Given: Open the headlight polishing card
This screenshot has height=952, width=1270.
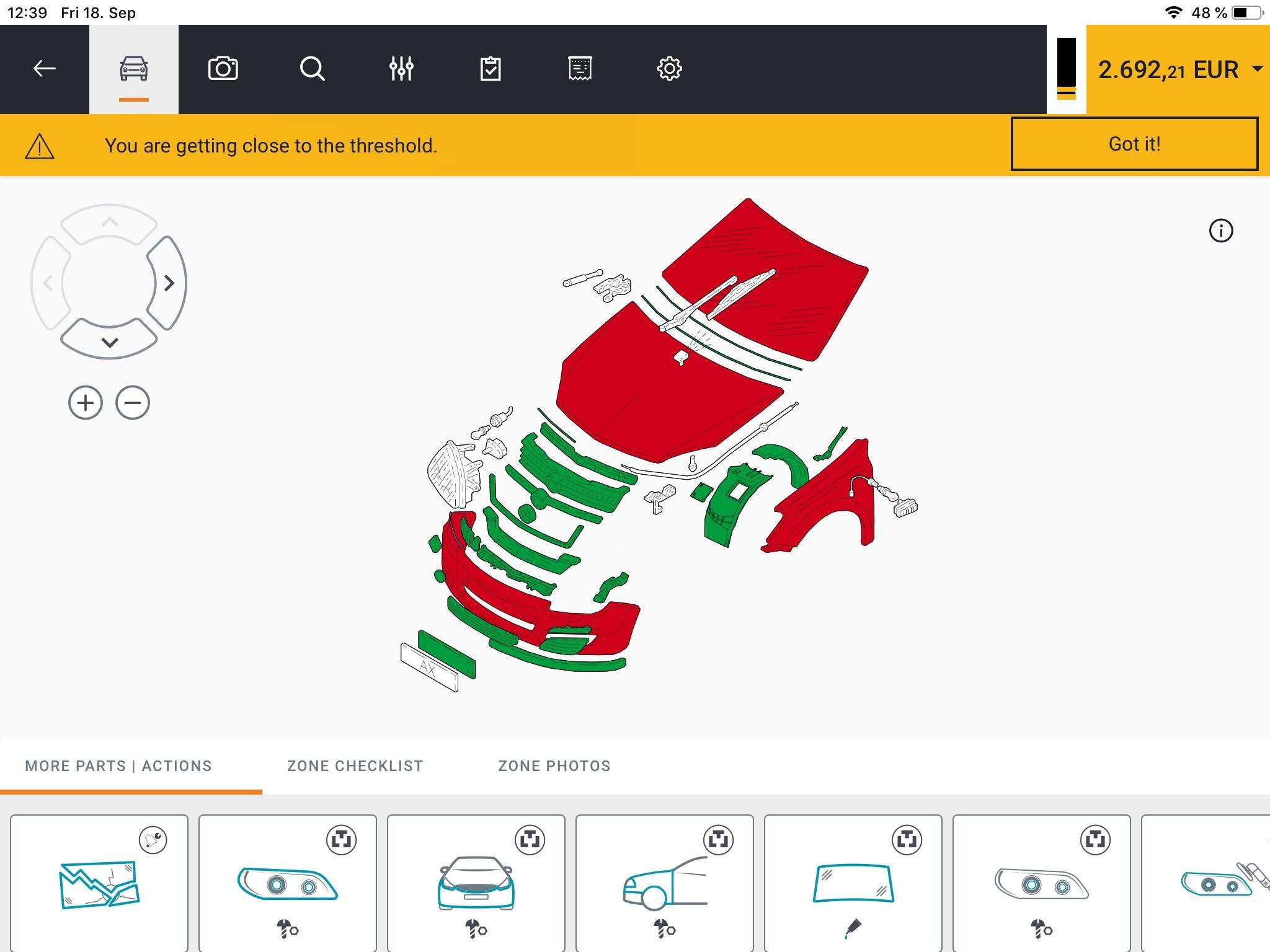Looking at the screenshot, I should (x=1206, y=883).
